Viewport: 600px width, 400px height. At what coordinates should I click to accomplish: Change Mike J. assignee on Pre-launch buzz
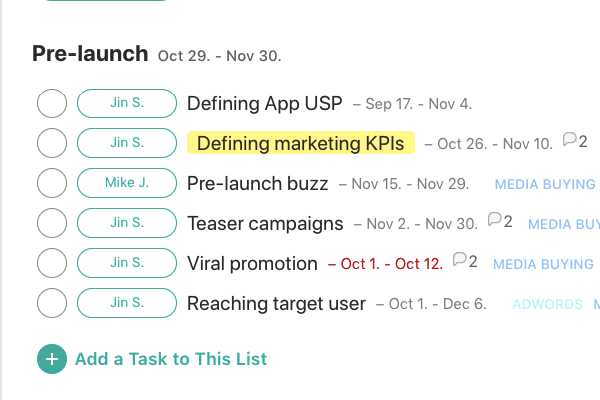(x=127, y=183)
